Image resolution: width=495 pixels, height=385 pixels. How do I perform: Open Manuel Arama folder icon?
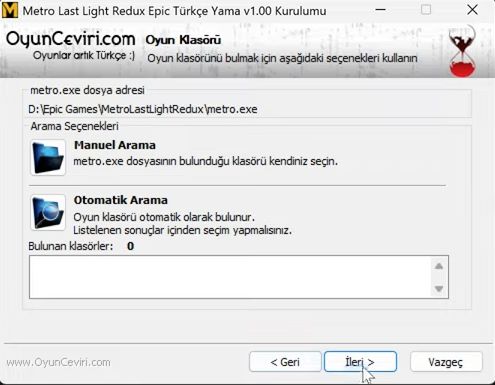coord(48,157)
